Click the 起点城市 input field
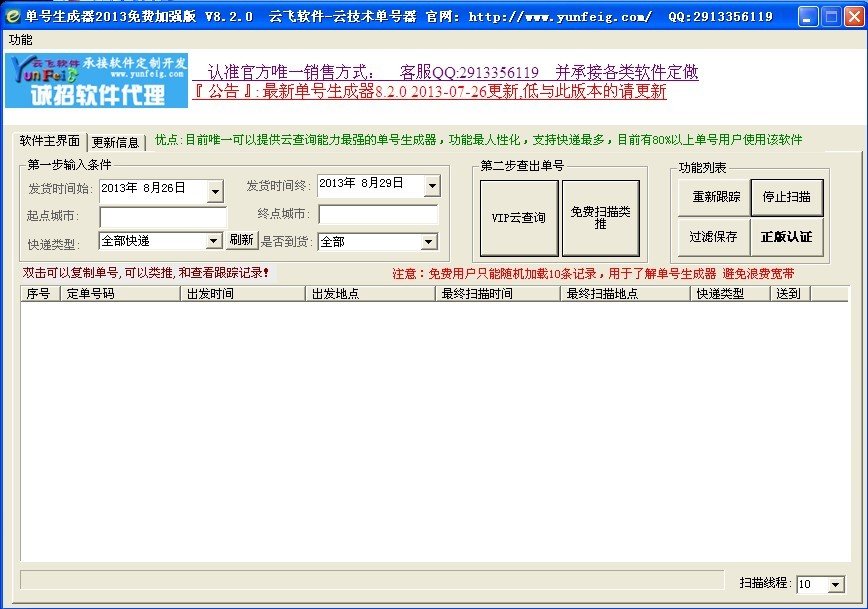This screenshot has height=609, width=868. [x=163, y=216]
